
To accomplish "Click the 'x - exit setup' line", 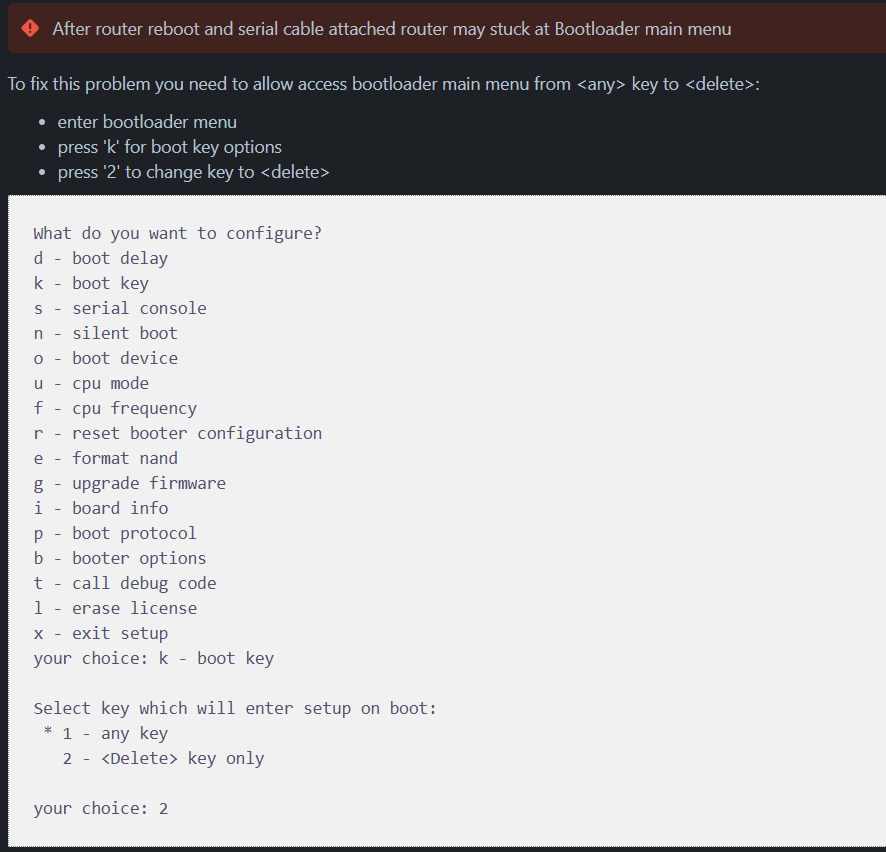I will click(100, 633).
